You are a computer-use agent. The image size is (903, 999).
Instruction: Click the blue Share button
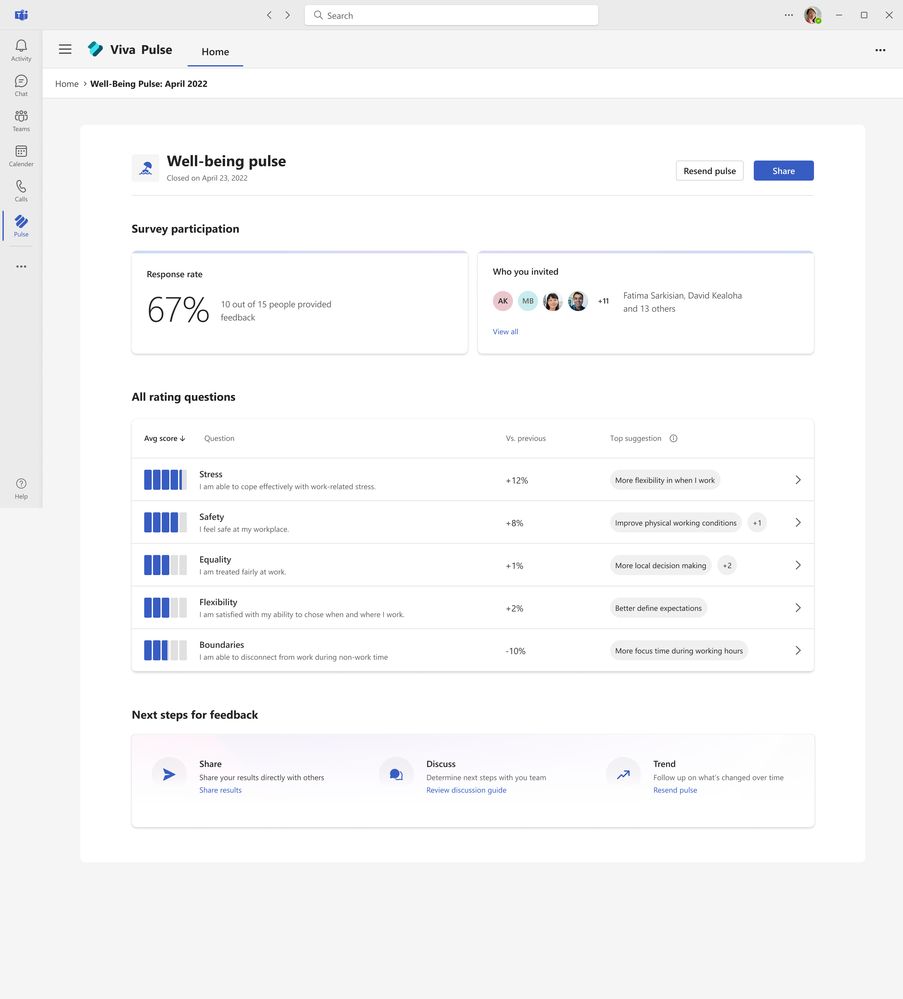(x=783, y=171)
